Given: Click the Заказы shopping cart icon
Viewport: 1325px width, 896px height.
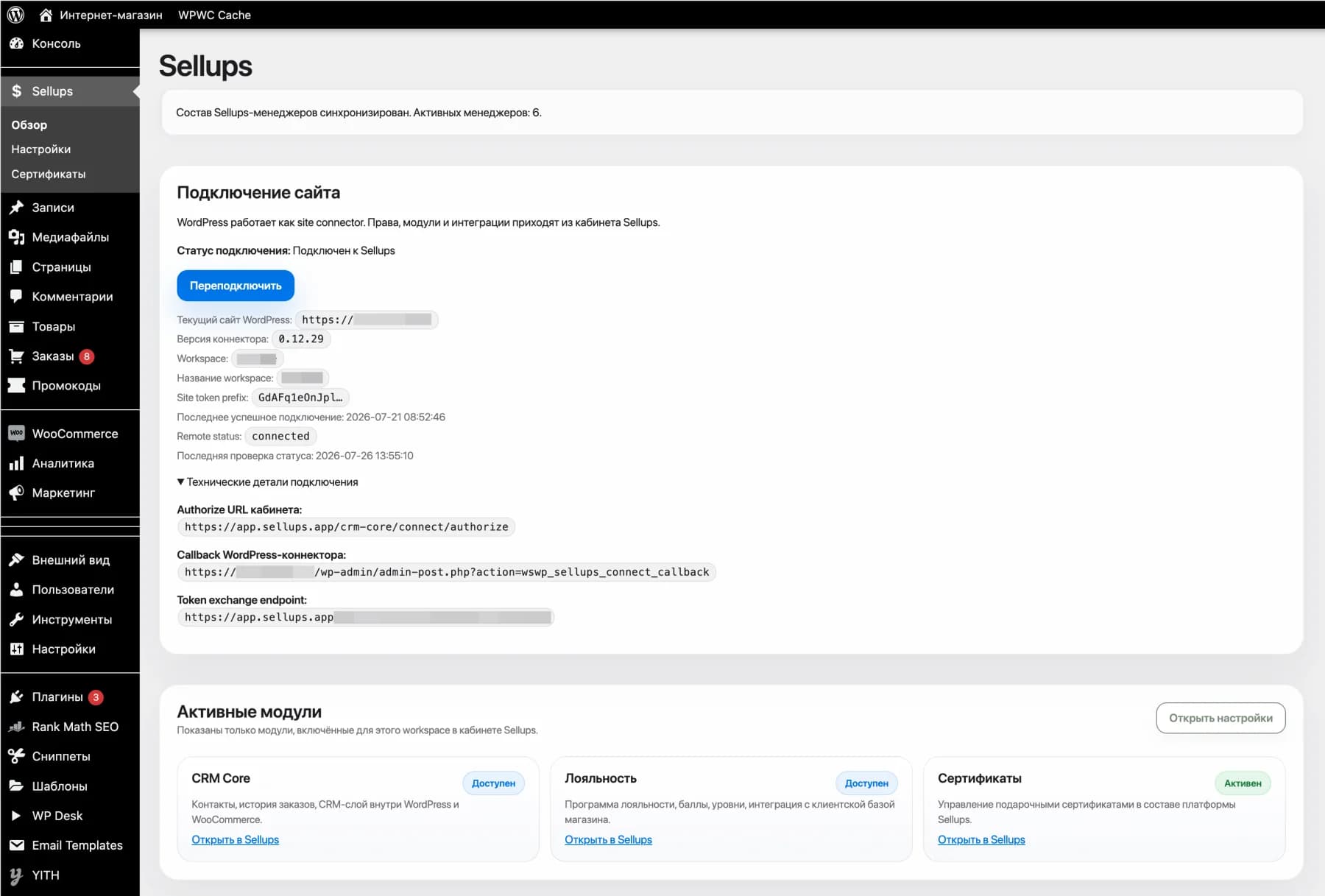Looking at the screenshot, I should click(16, 356).
